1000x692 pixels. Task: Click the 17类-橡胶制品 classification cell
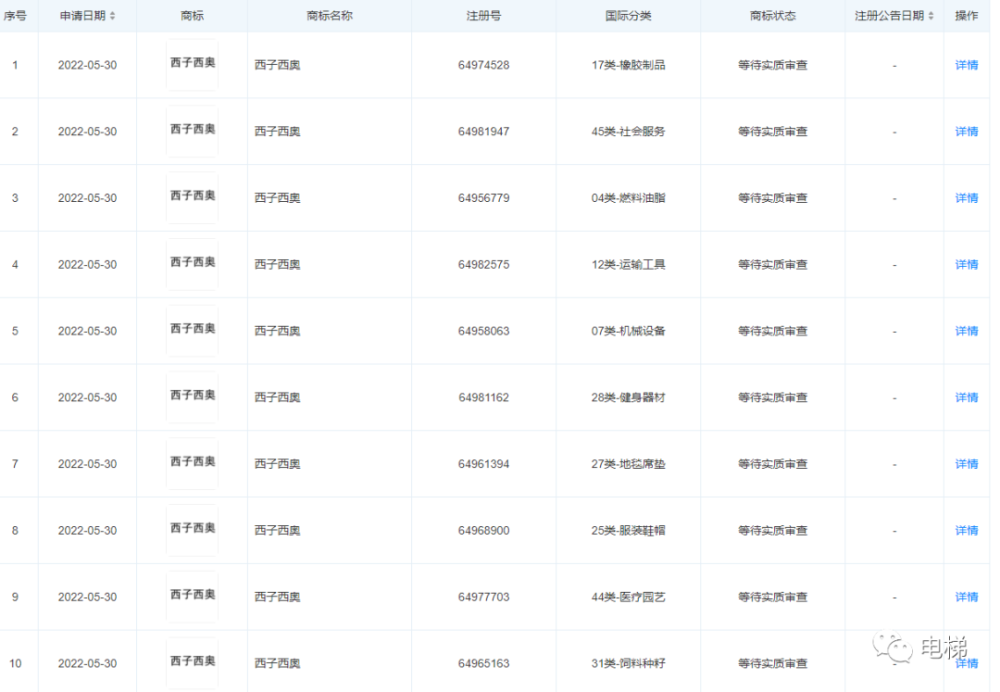tap(628, 65)
